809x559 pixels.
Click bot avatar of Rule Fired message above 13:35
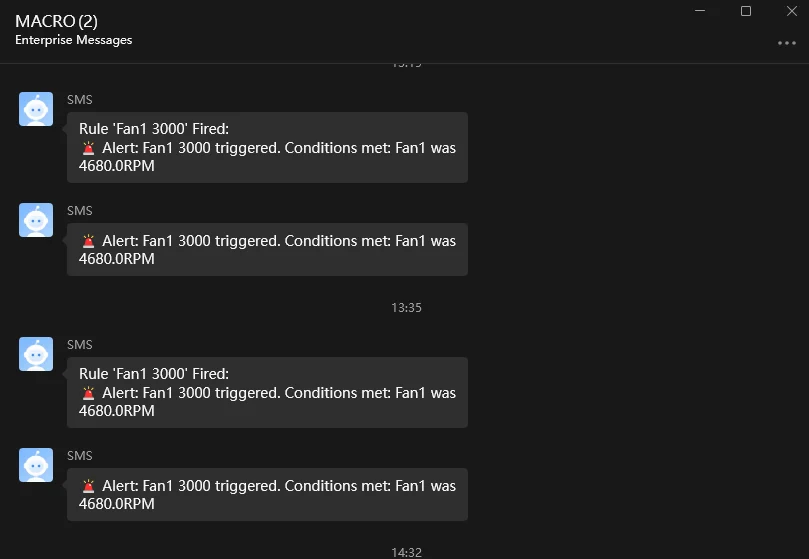pyautogui.click(x=36, y=109)
